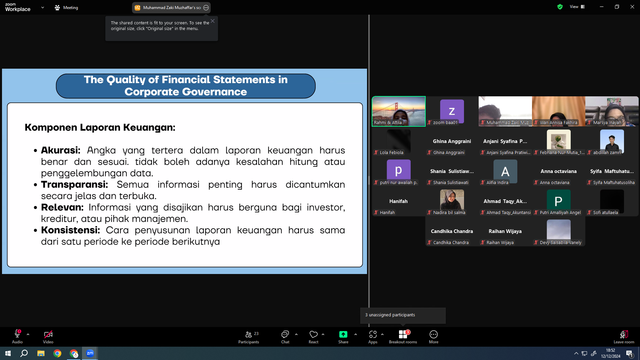
Task: Select the Muhammad Zaki video tile
Action: pos(505,111)
